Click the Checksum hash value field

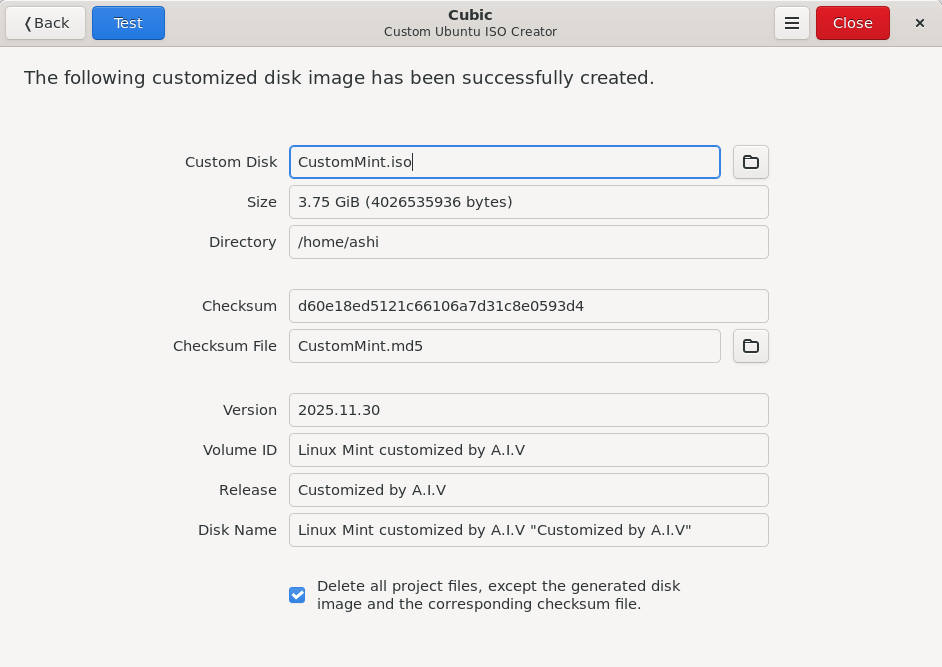click(x=528, y=306)
